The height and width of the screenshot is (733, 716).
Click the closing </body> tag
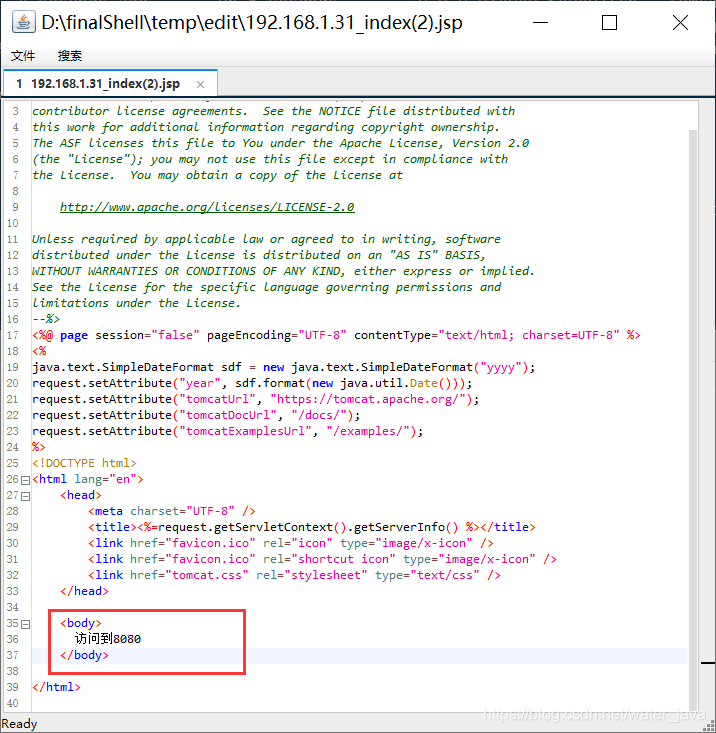pos(84,655)
